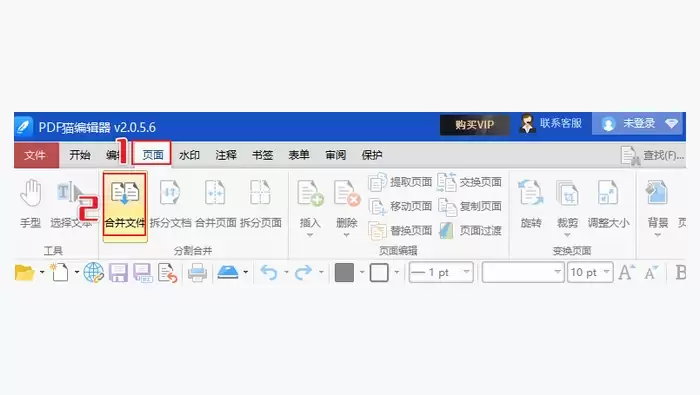Screen dimensions: 700x395
Task: Select the Hand (手型) tool
Action: [x=30, y=203]
